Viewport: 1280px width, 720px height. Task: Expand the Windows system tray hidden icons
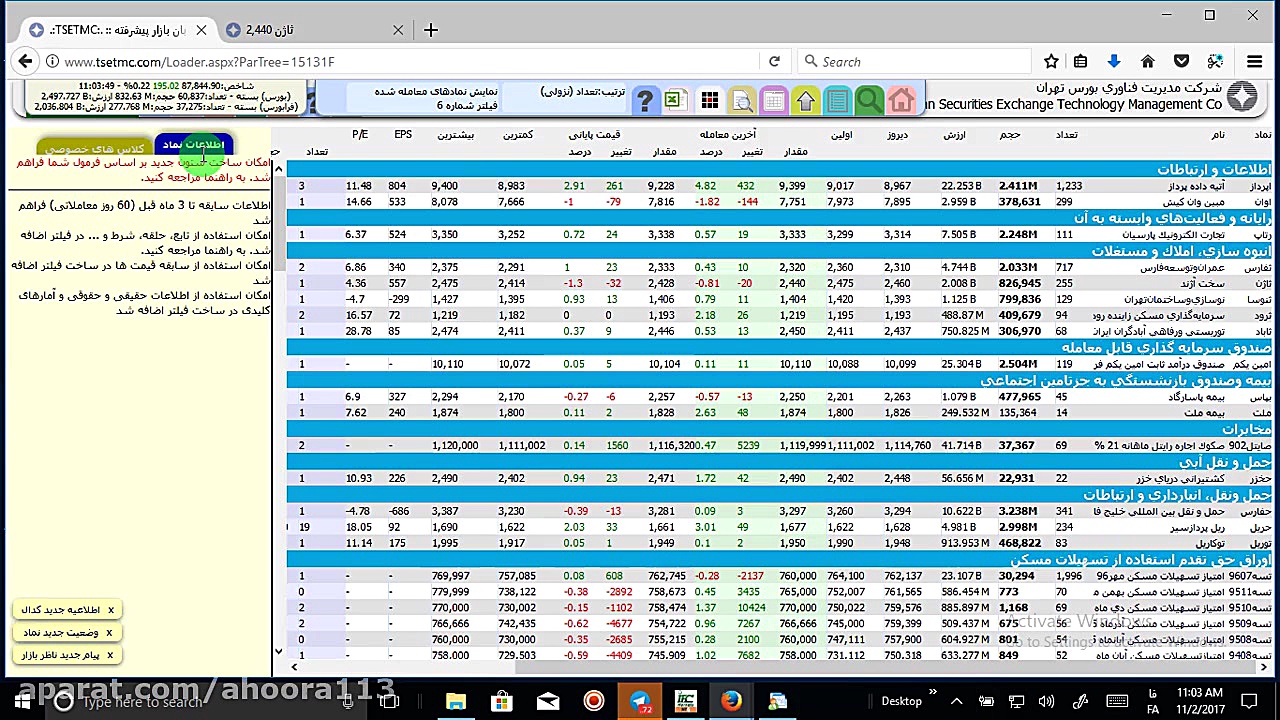[x=956, y=702]
